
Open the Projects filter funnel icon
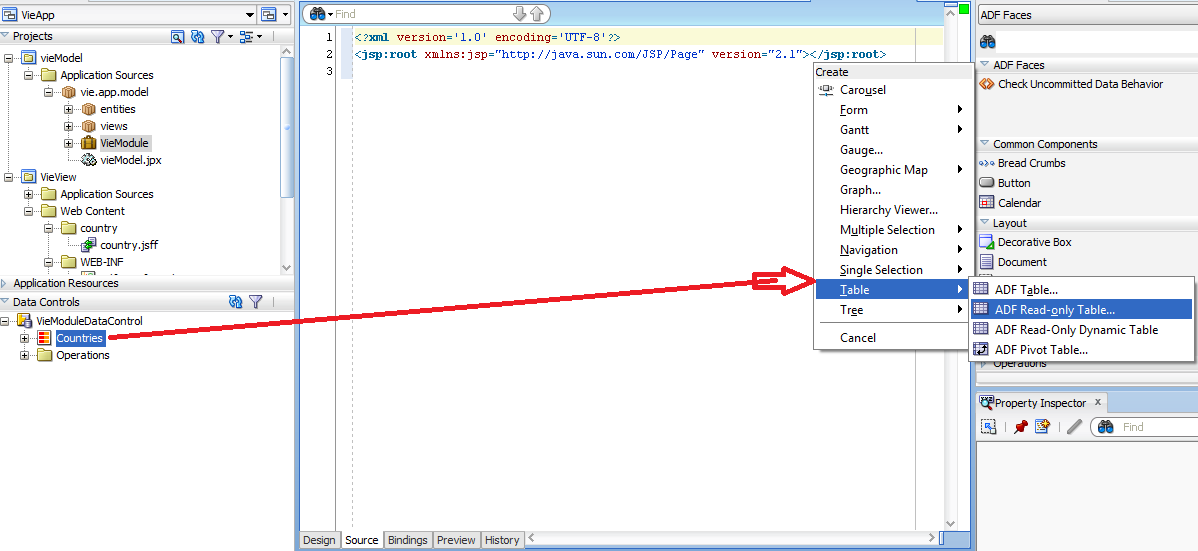[x=218, y=36]
